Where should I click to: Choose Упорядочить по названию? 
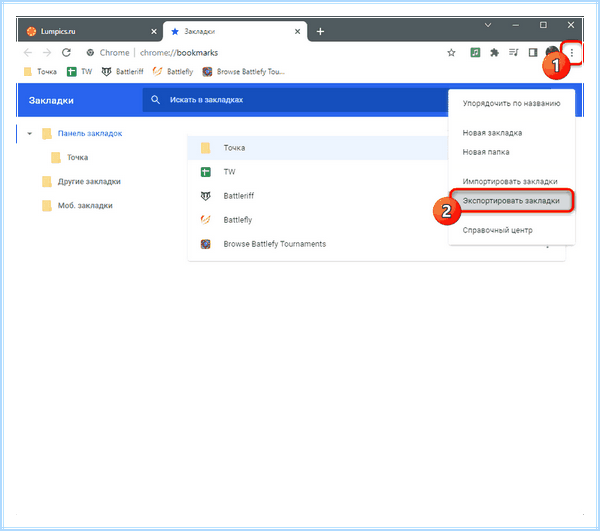point(511,103)
